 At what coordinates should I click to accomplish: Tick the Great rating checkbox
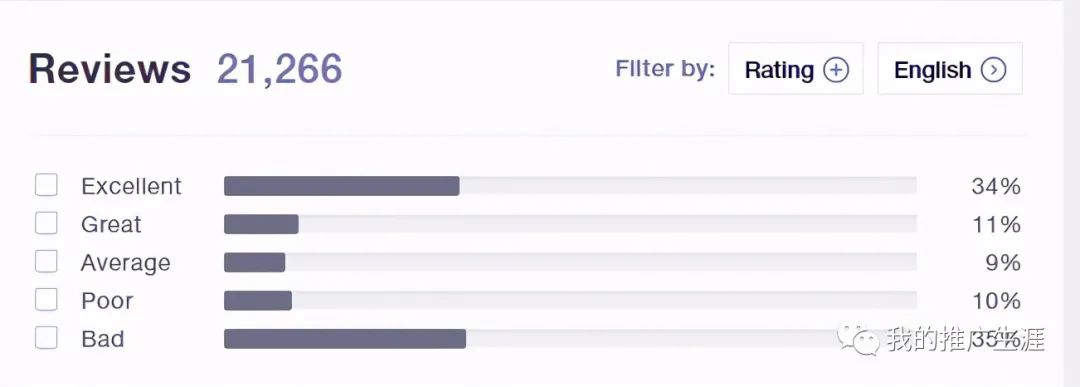[x=46, y=224]
